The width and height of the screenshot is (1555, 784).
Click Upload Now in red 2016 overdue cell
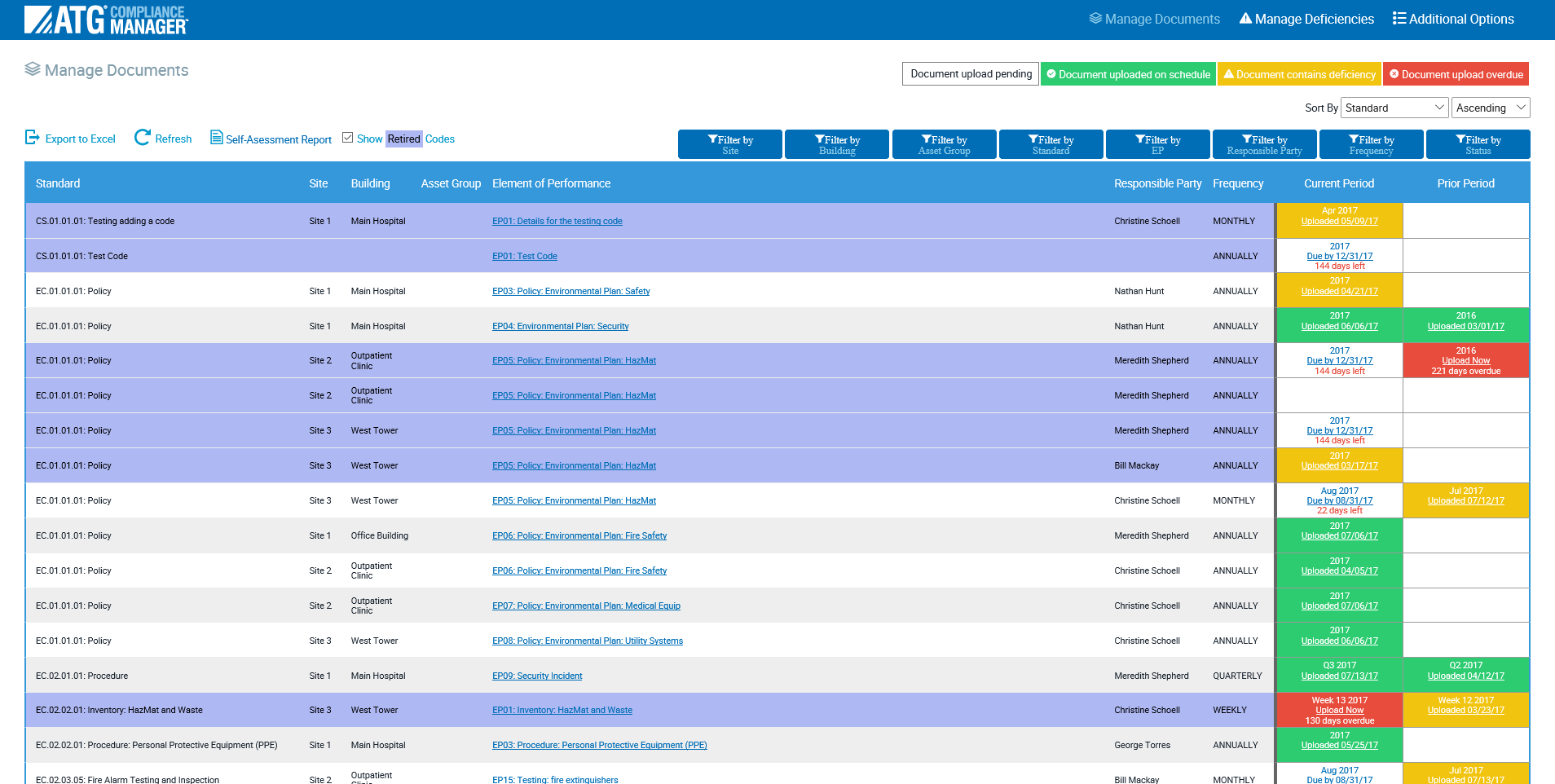click(x=1465, y=360)
